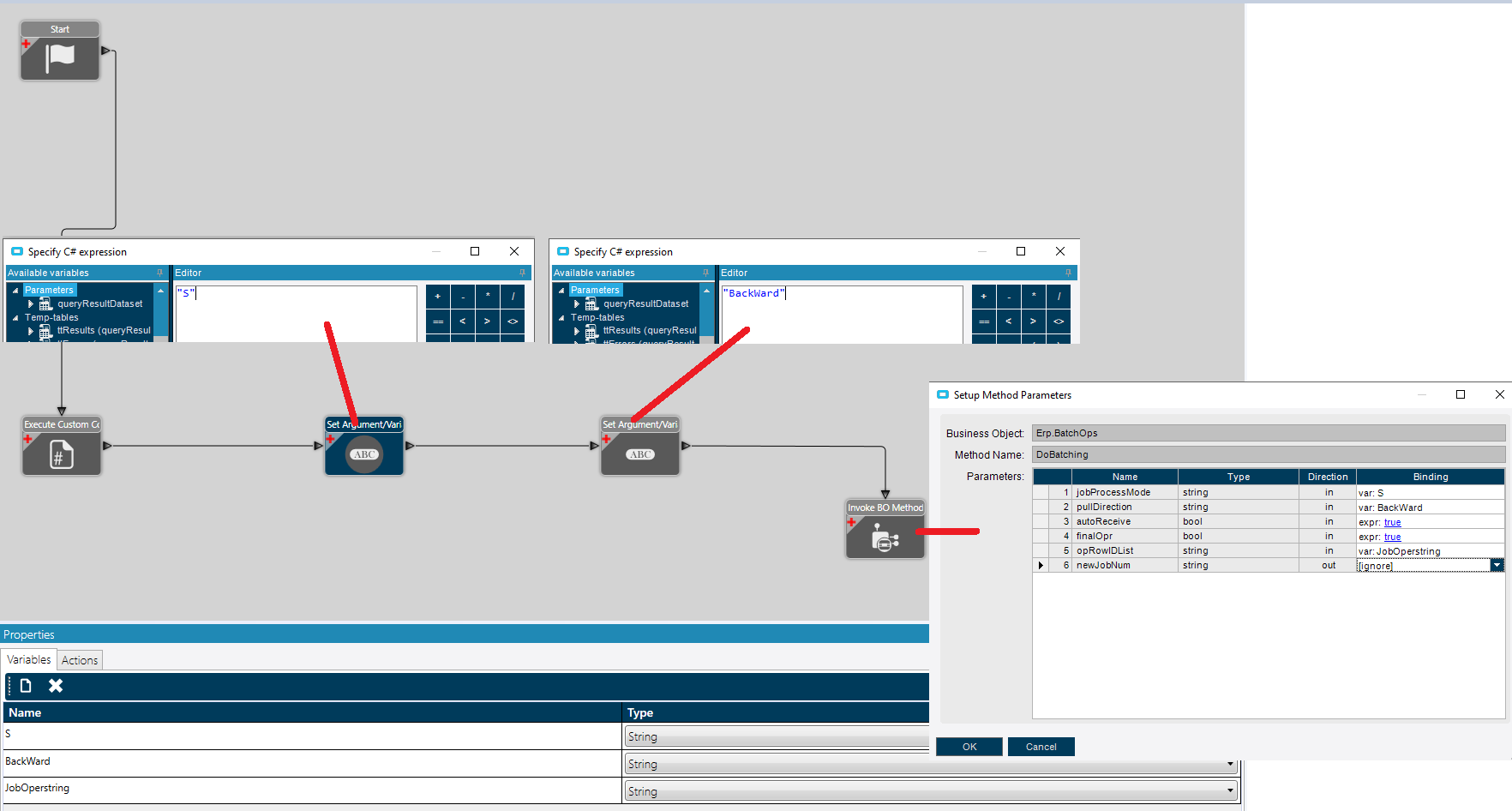The image size is (1512, 811).
Task: Expand queryResultDataset node in the "S" expression window
Action: 31,303
